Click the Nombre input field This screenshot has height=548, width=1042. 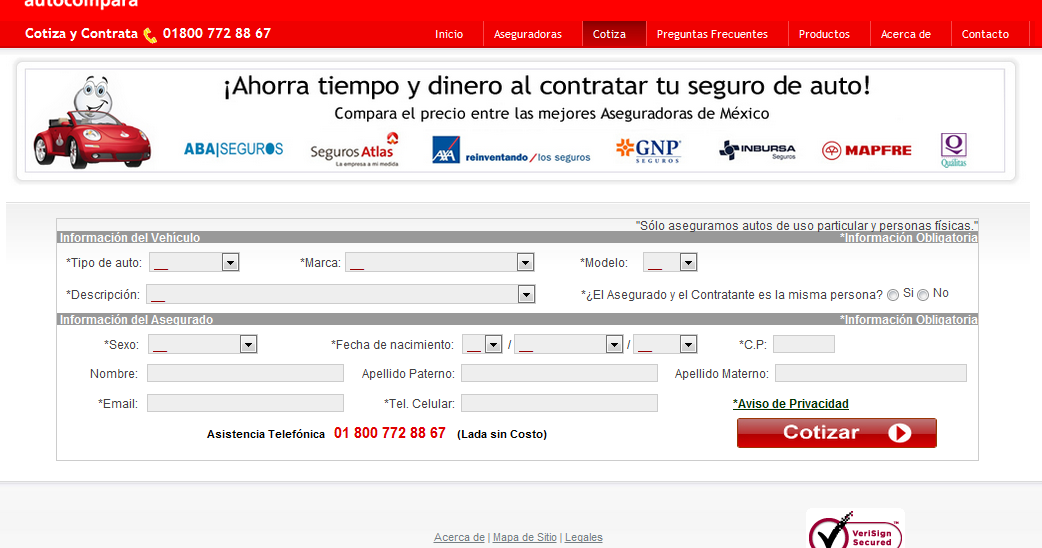click(x=245, y=373)
